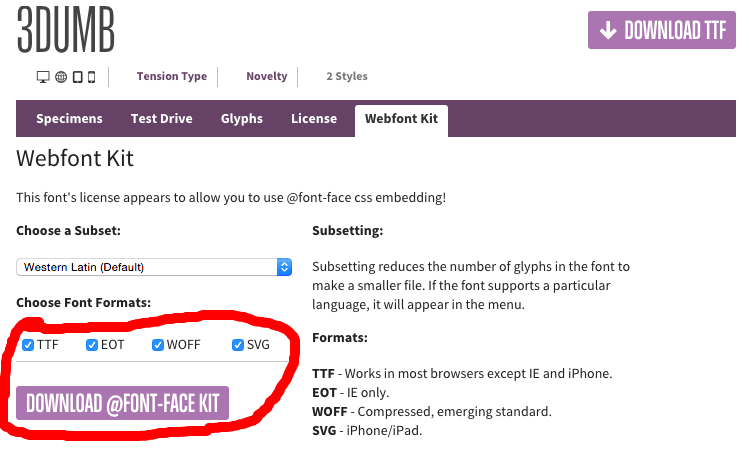749x464 pixels.
Task: Open the Western Latin subset dropdown
Action: pyautogui.click(x=154, y=267)
